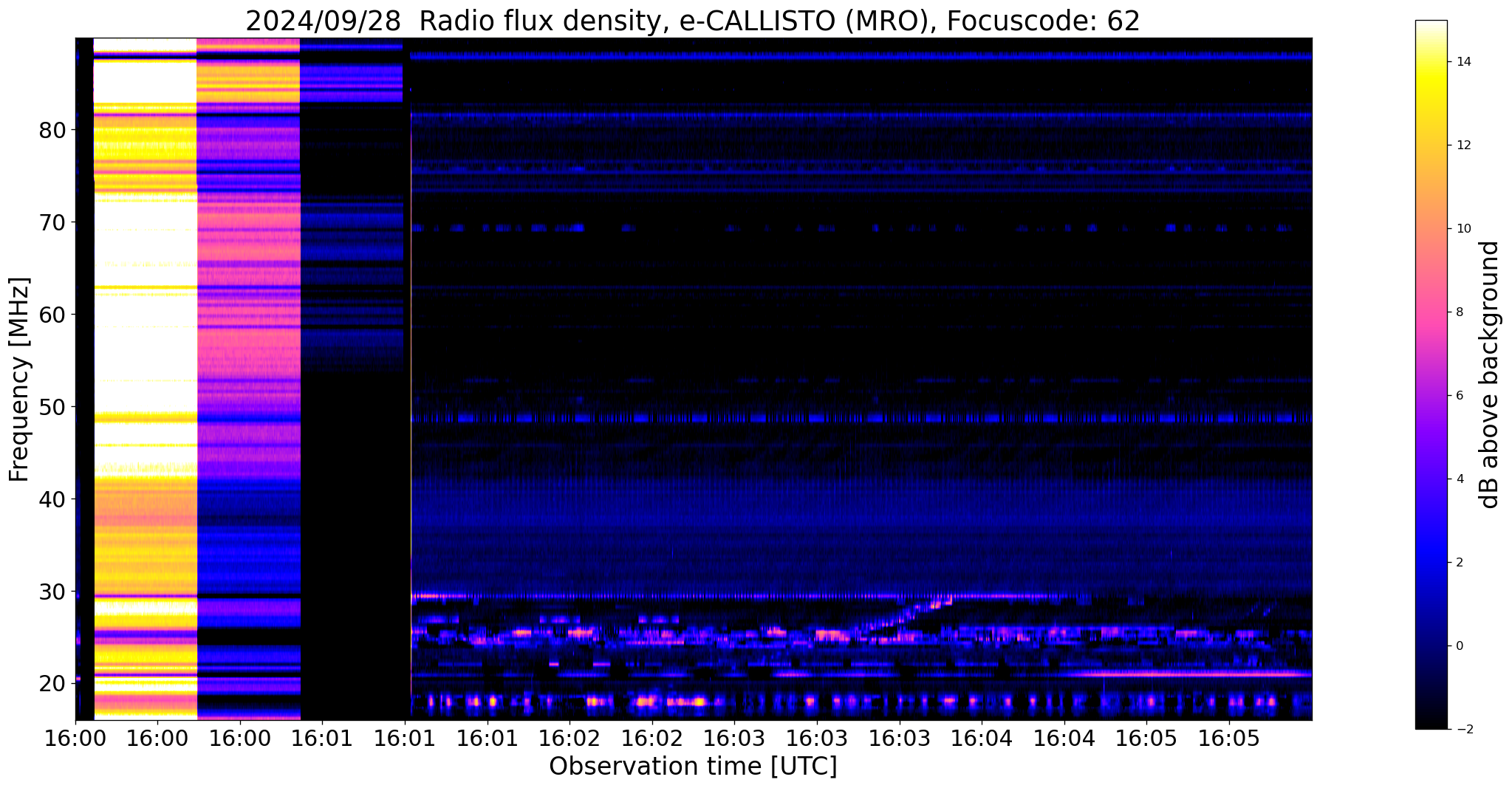Select the 60 tick on the frequency axis
This screenshot has width=1512, height=788.
[52, 315]
